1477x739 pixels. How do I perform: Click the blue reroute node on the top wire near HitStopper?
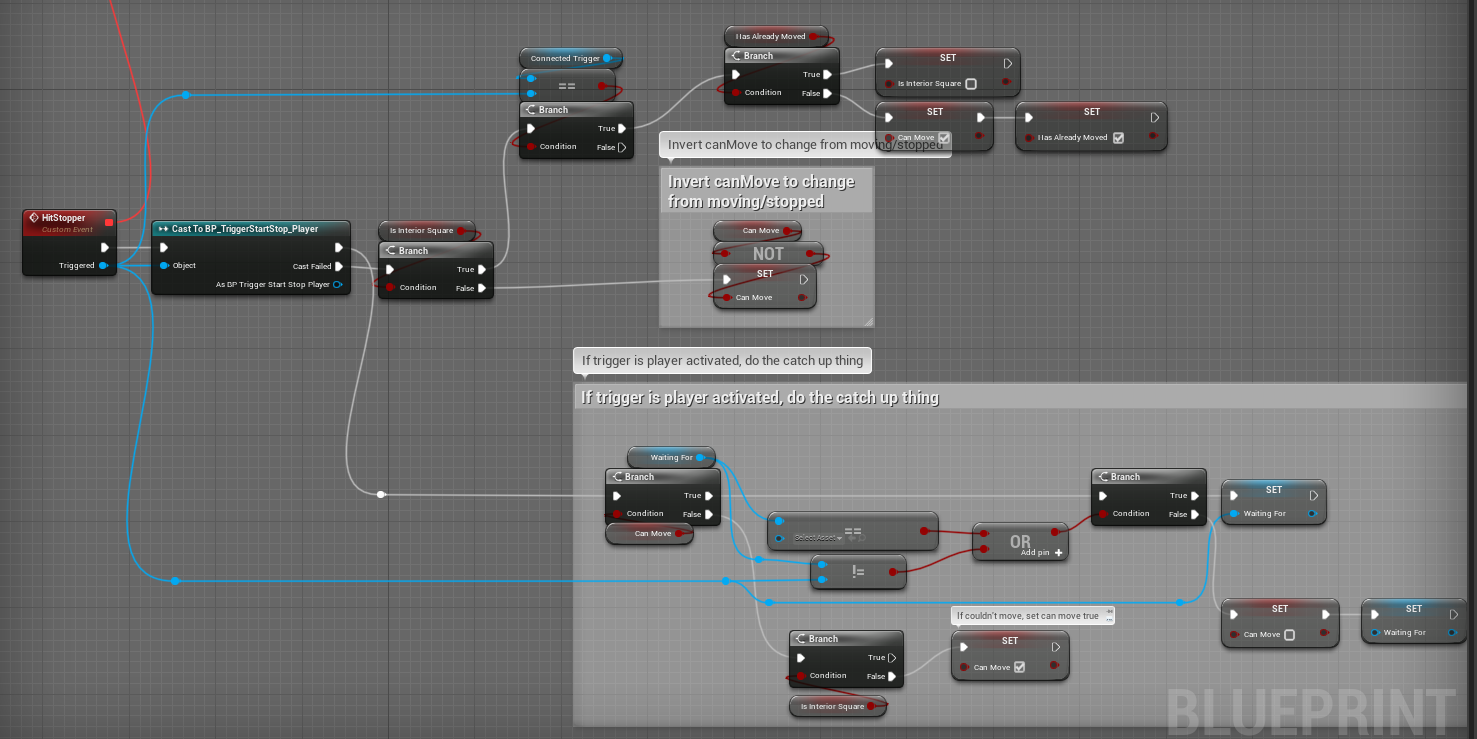[186, 96]
